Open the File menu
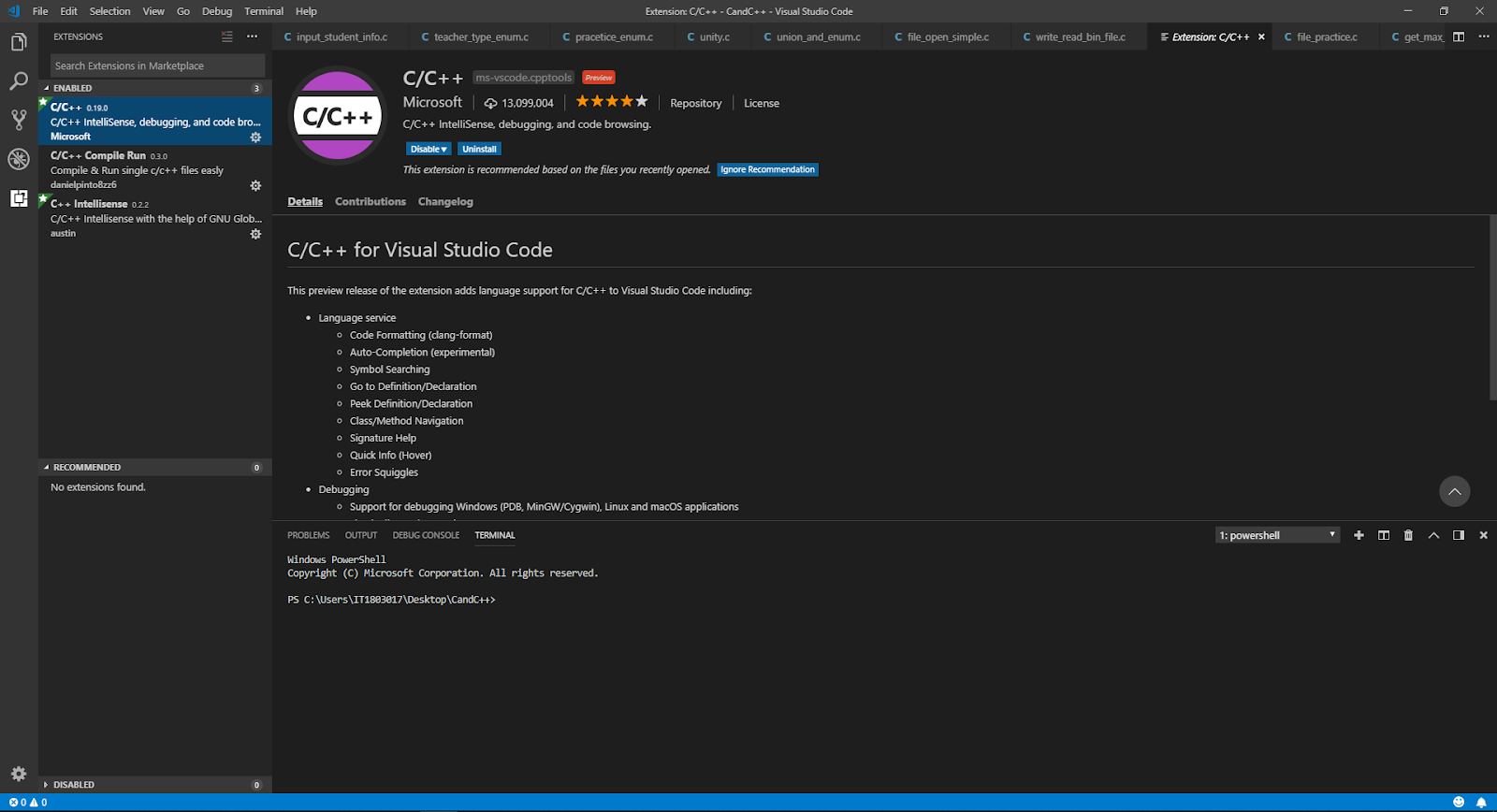 pos(40,11)
